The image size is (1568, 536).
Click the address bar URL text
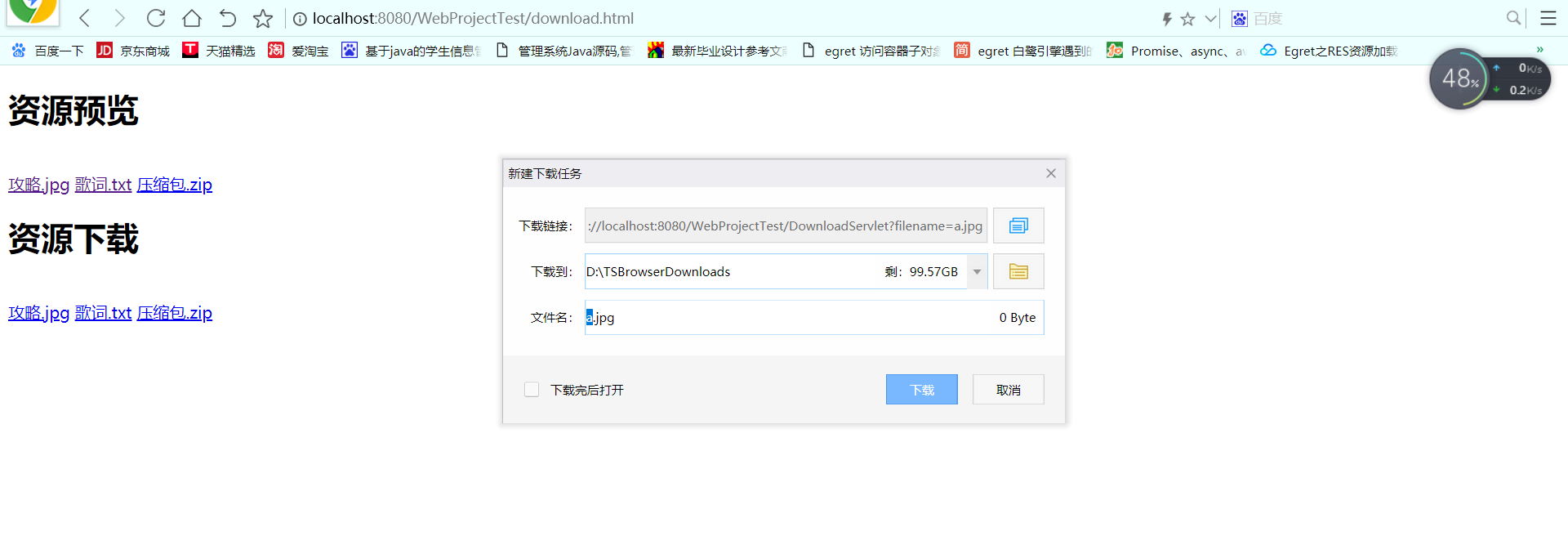(x=473, y=18)
